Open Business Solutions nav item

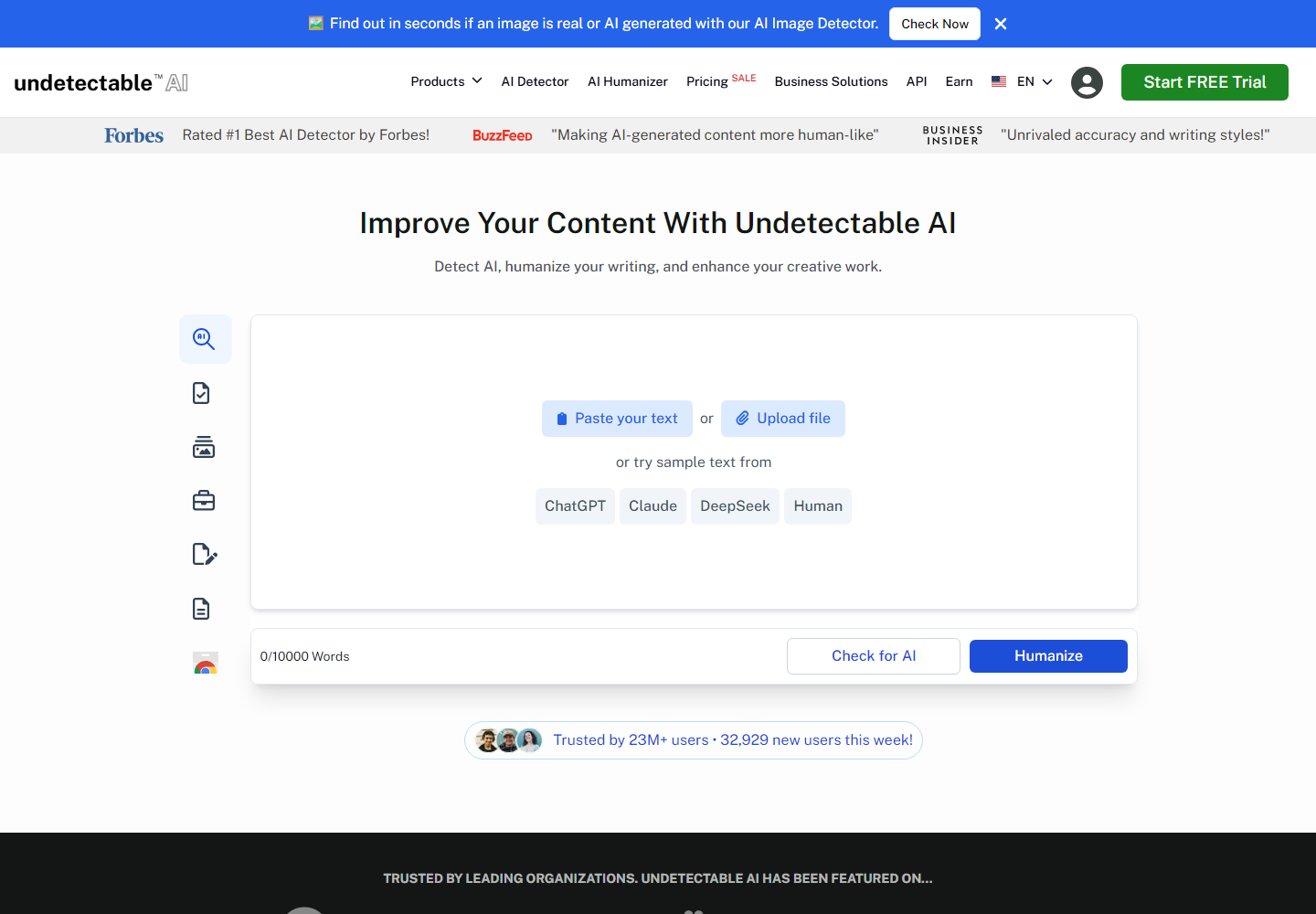[831, 81]
